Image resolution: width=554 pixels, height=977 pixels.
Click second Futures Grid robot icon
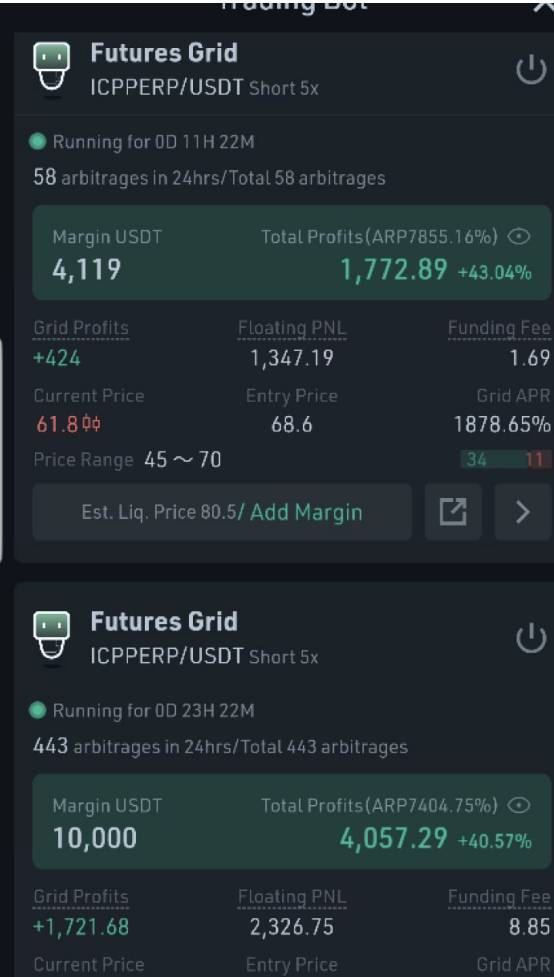(x=52, y=639)
